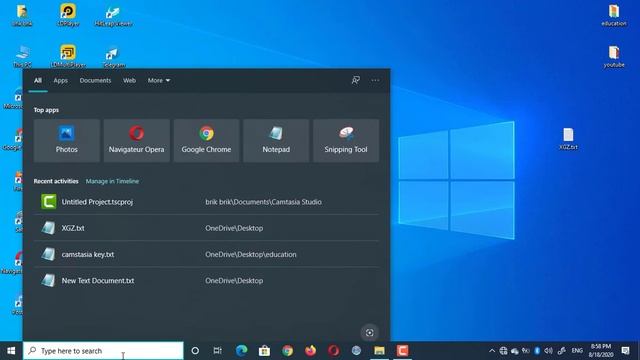Switch to the Documents search tab

point(95,80)
